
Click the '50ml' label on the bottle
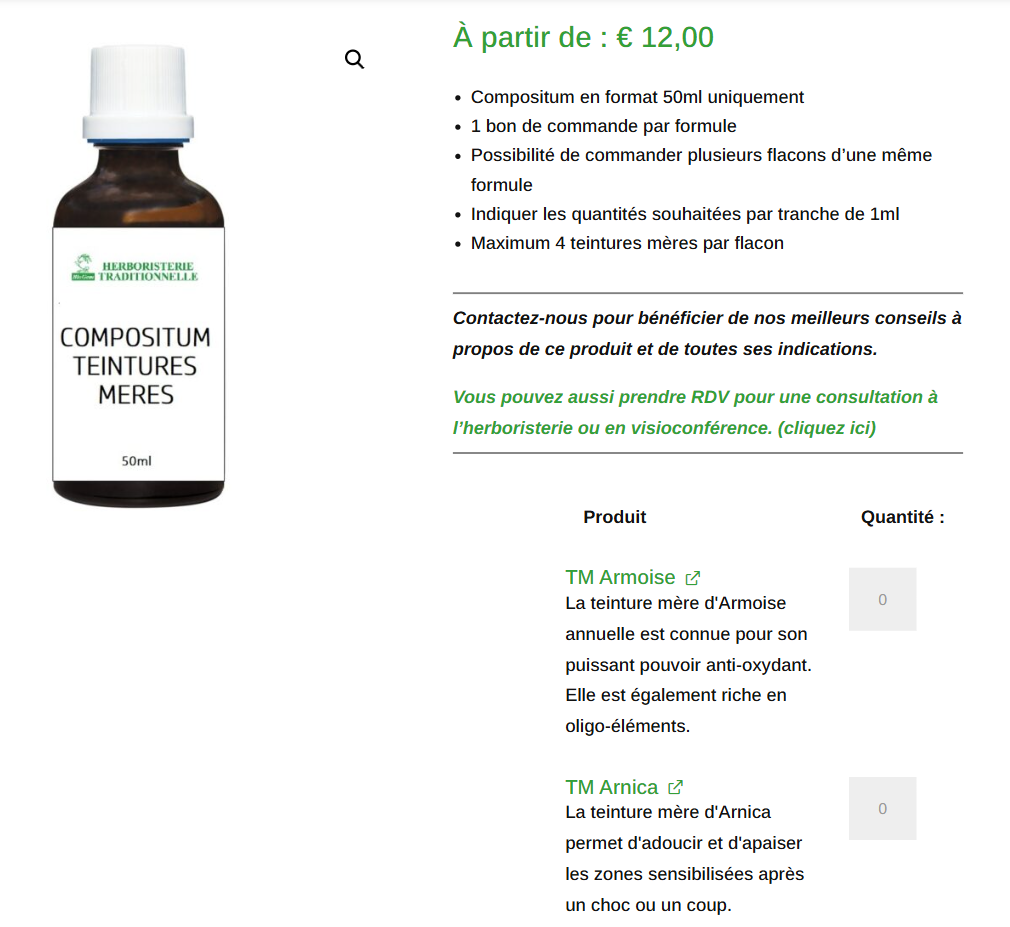click(137, 461)
